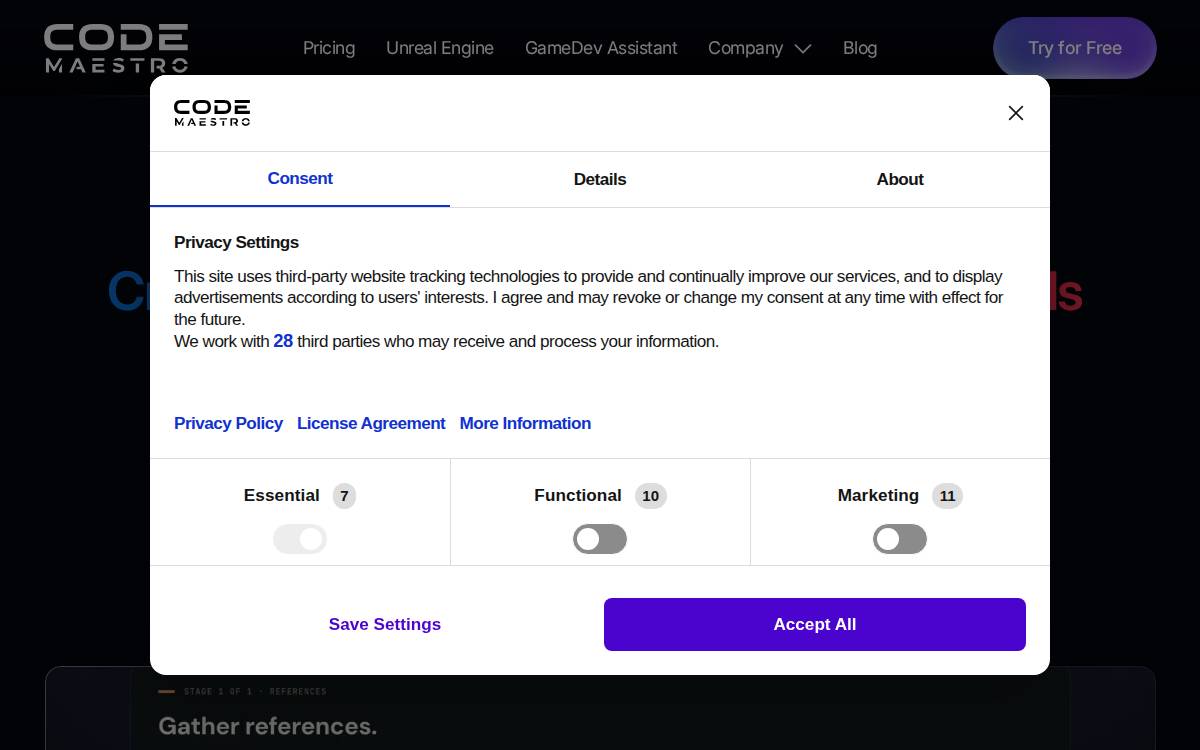Click the Try for Free button
Image resolution: width=1200 pixels, height=750 pixels.
(x=1075, y=48)
